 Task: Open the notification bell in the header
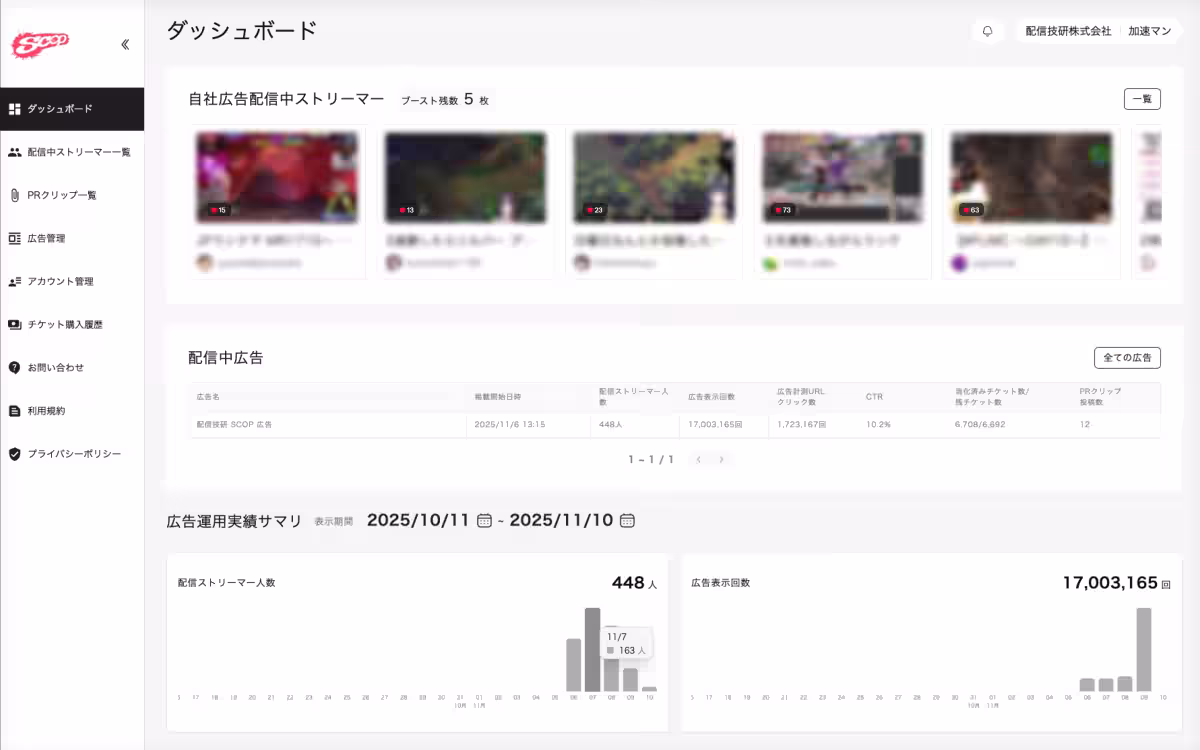pyautogui.click(x=988, y=31)
